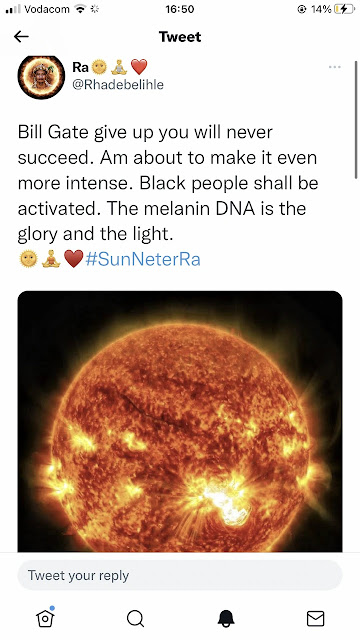The image size is (360, 640).
Task: Tap the battery charging indicator
Action: point(344,9)
